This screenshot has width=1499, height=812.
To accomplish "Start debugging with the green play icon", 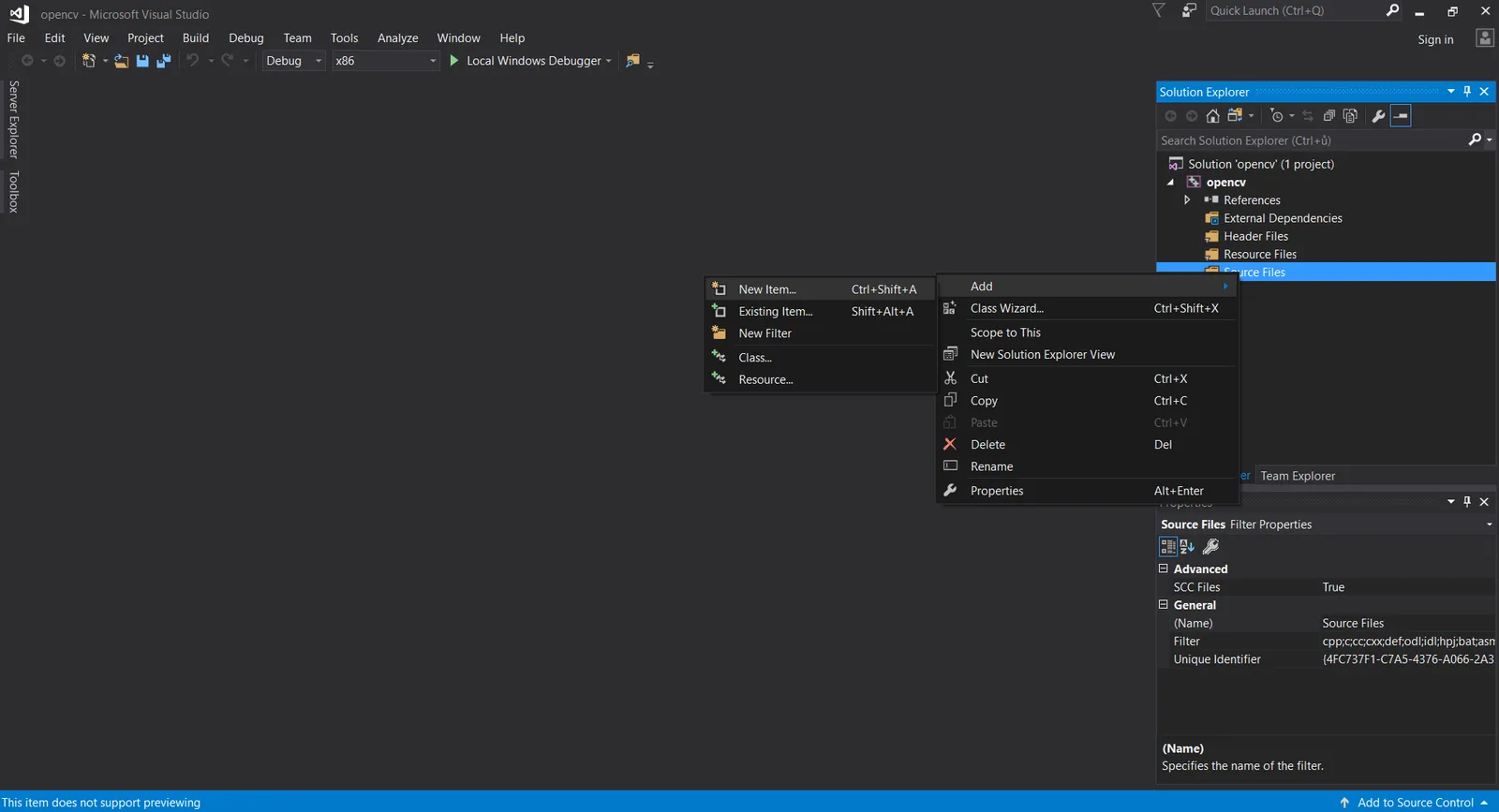I will [x=454, y=61].
